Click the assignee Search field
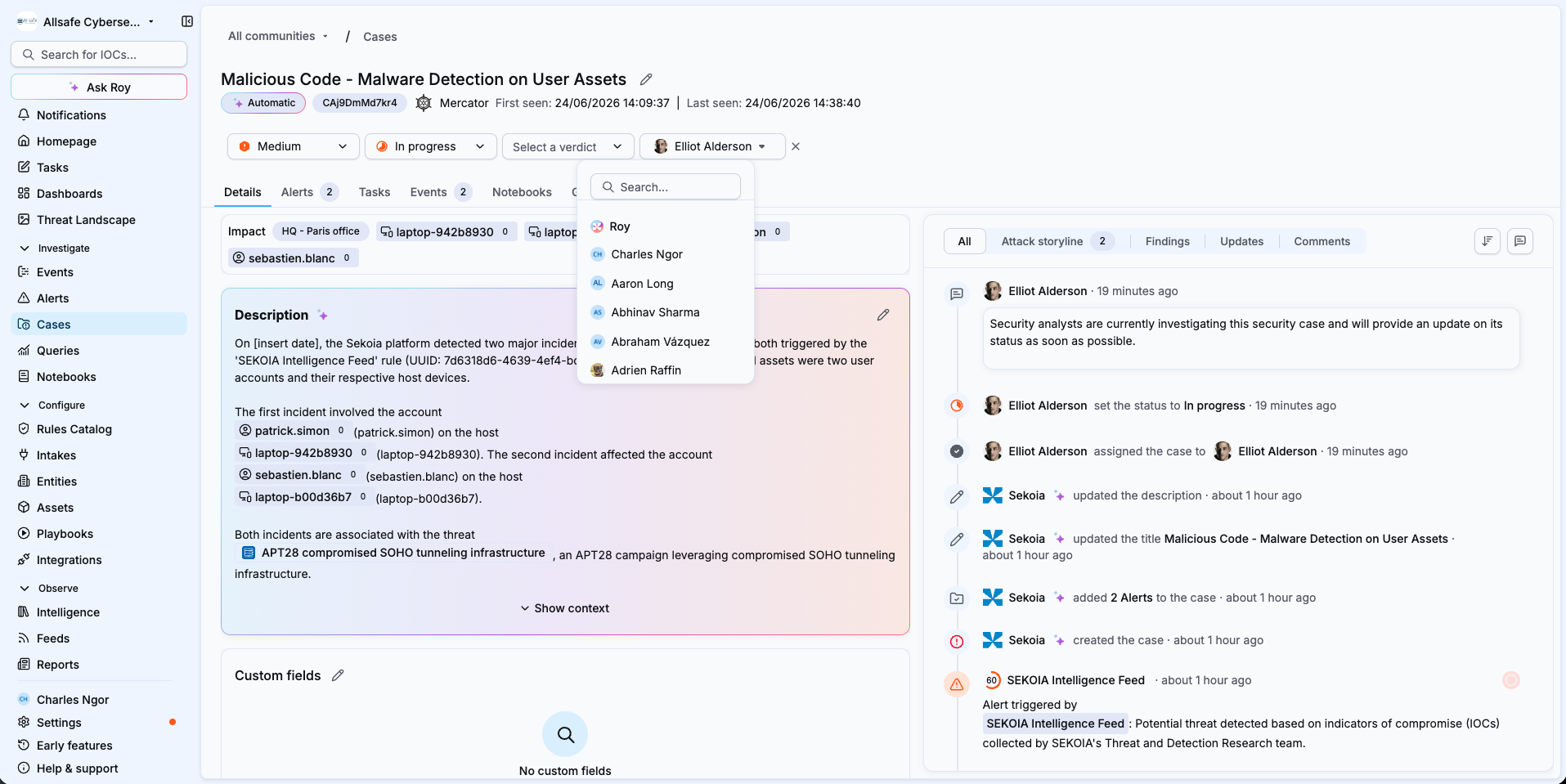Image resolution: width=1566 pixels, height=784 pixels. (x=666, y=186)
